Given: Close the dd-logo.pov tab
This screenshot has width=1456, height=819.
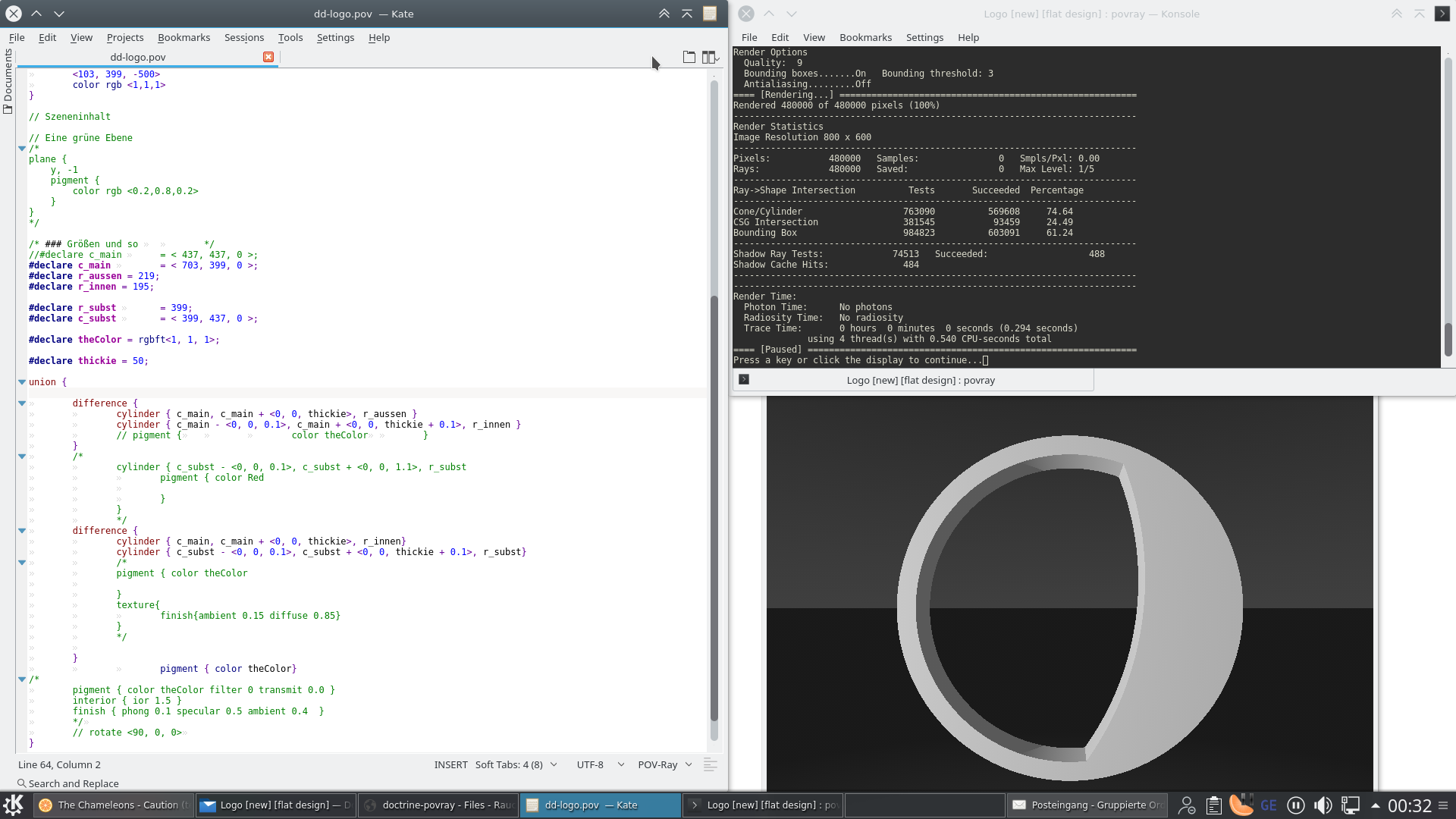Looking at the screenshot, I should click(x=268, y=57).
